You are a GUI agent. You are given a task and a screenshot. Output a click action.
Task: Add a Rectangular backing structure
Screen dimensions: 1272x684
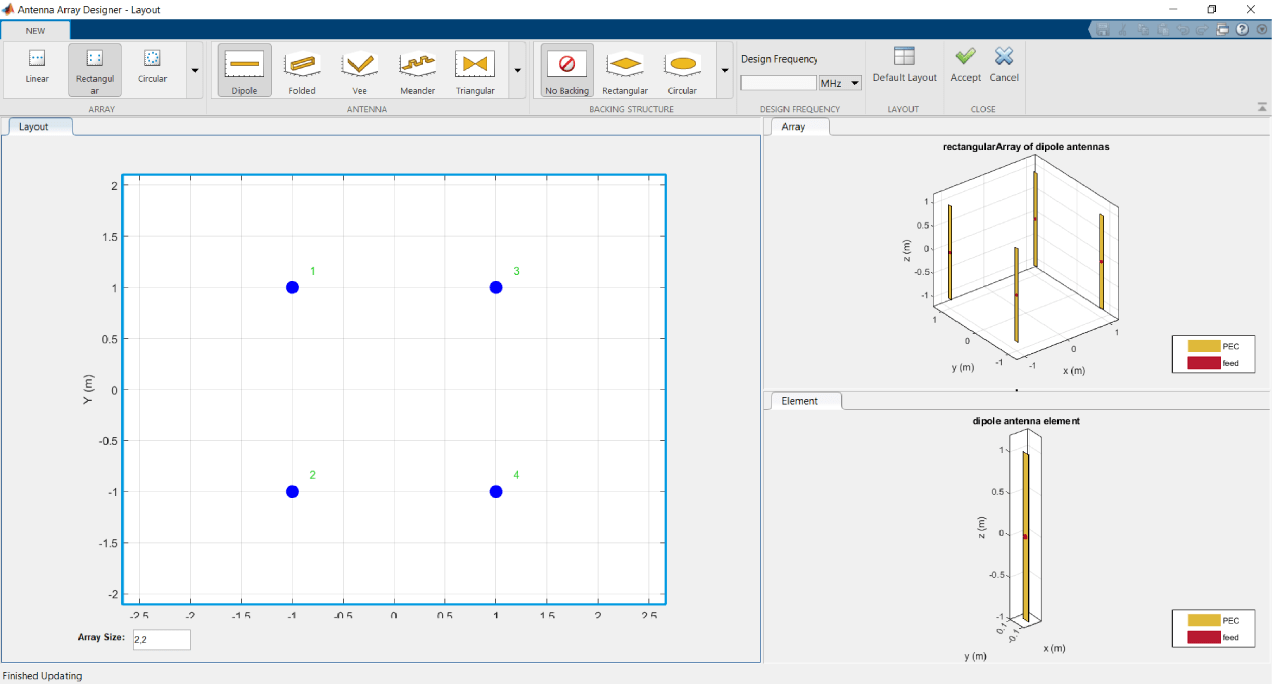tap(625, 68)
